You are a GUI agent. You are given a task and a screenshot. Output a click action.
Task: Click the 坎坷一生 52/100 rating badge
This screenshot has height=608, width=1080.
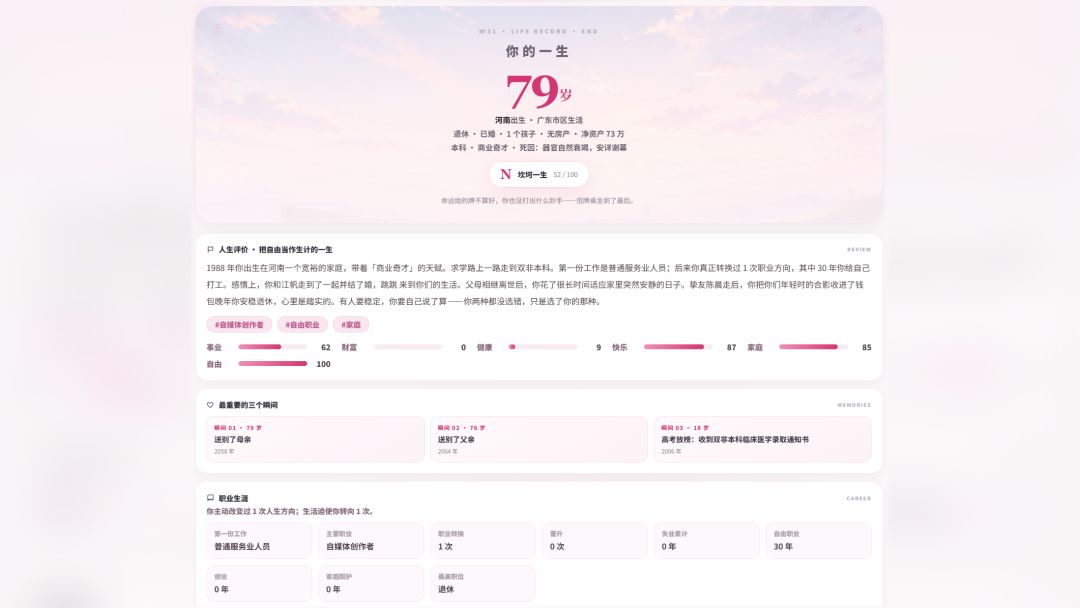click(539, 175)
